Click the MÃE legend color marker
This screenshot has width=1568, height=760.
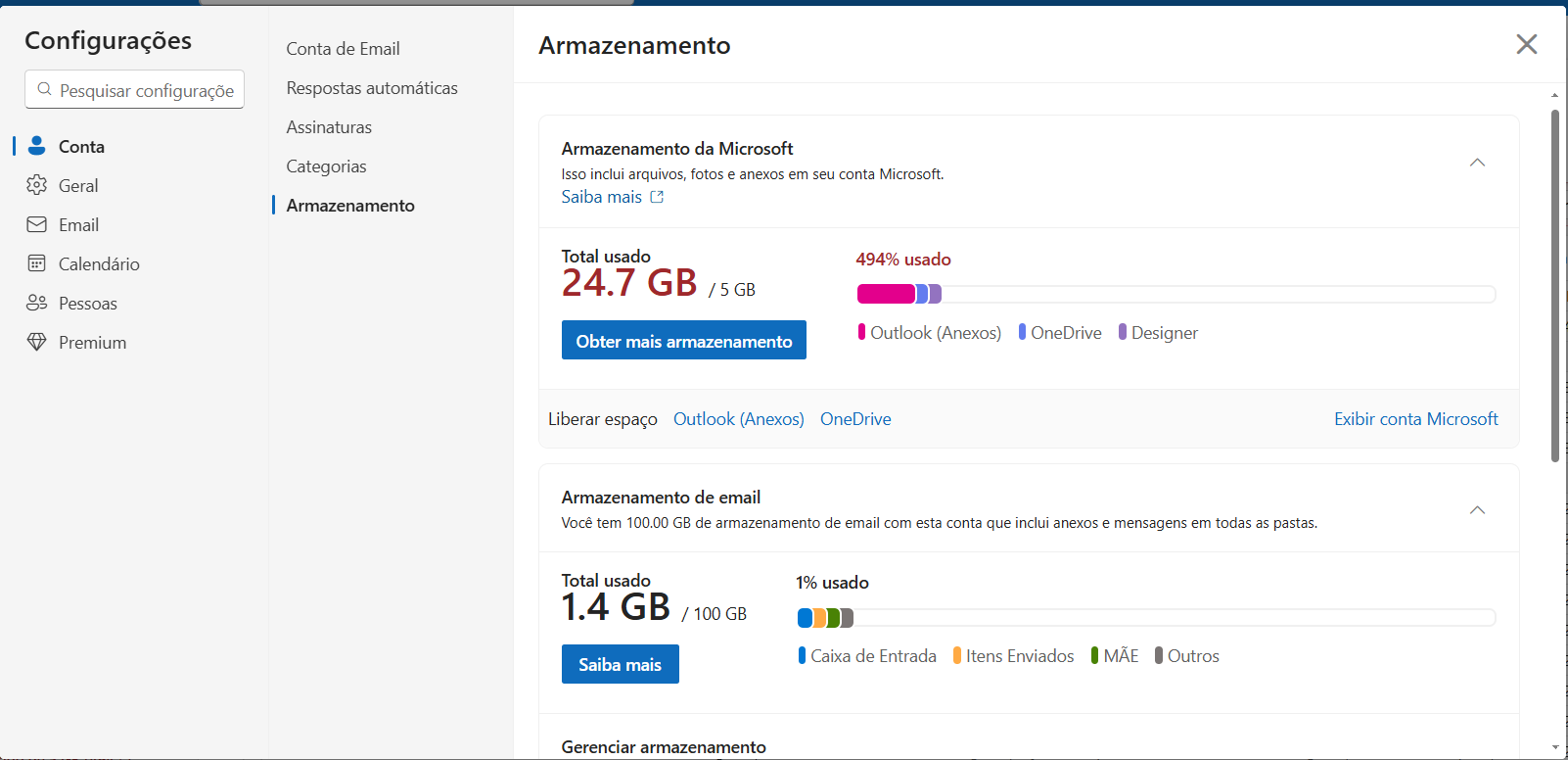[1095, 655]
